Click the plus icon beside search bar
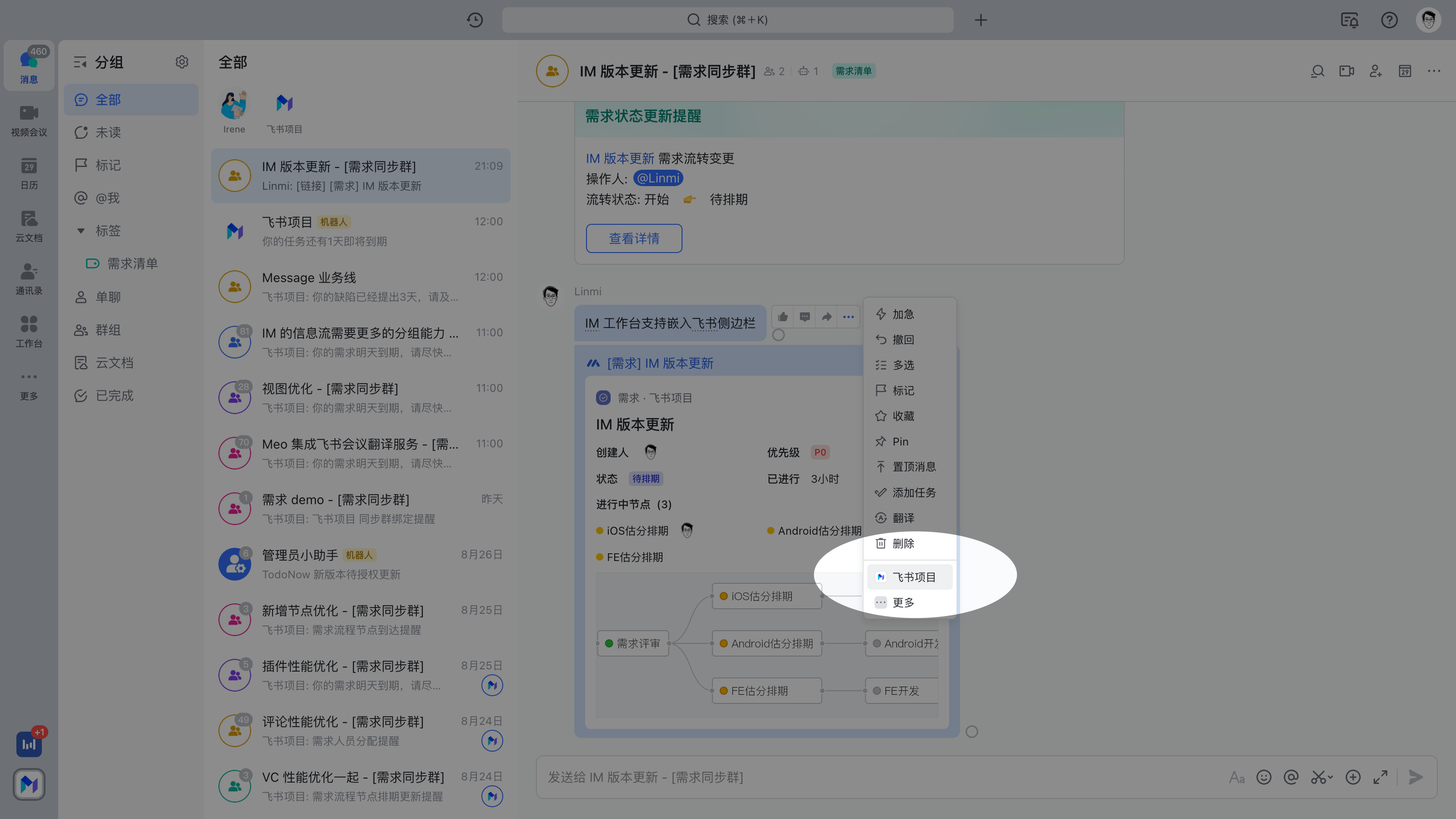Image resolution: width=1456 pixels, height=819 pixels. [x=981, y=20]
